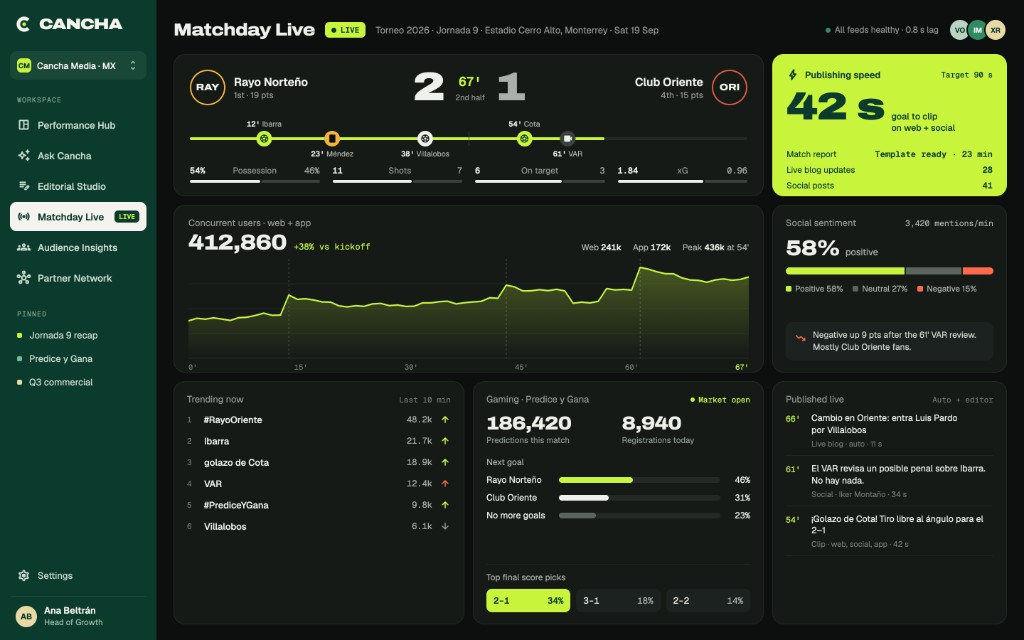Click the up-down chevron in workspace selector

tap(133, 65)
